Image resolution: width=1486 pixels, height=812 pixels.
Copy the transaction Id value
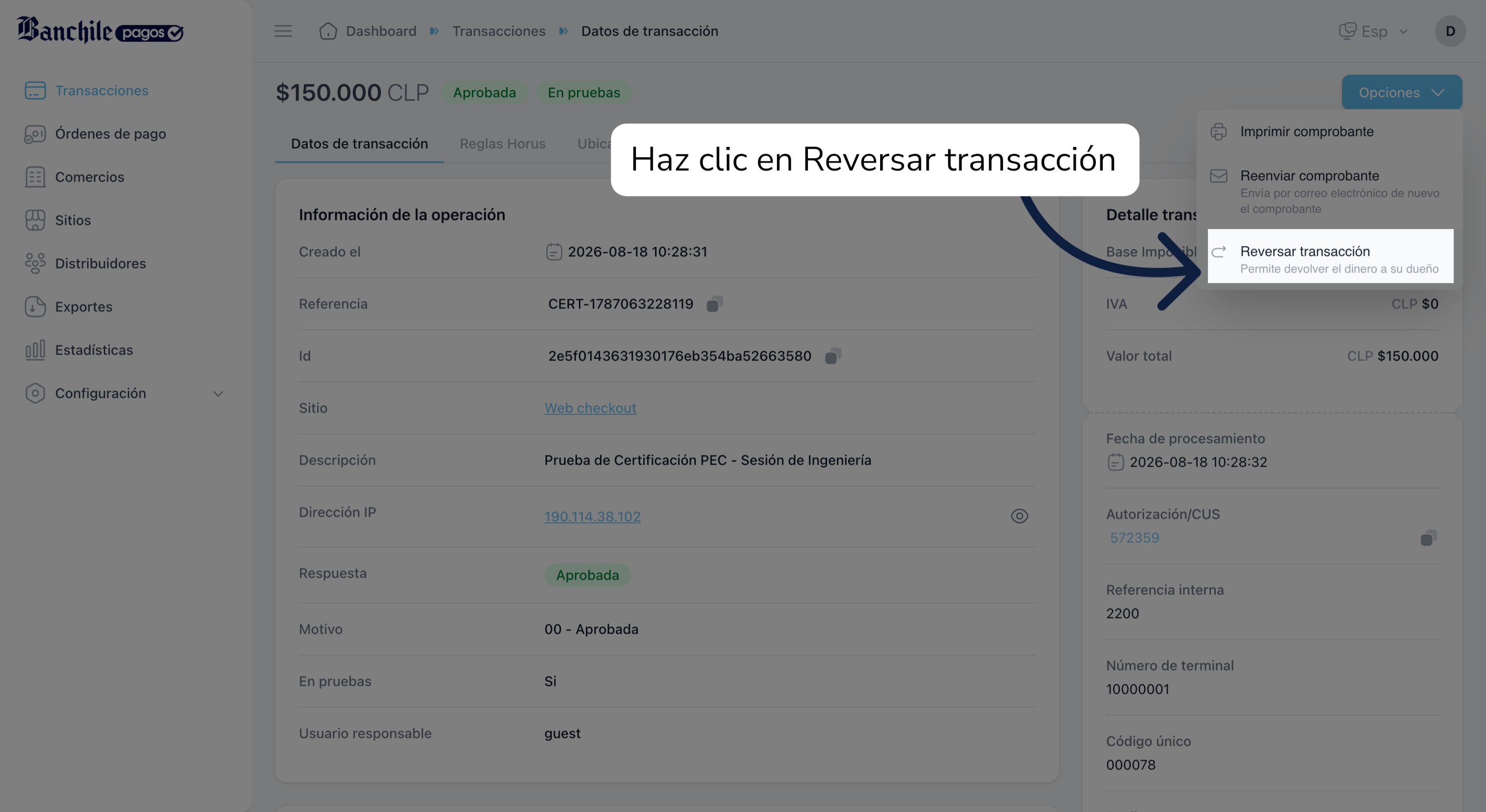(x=833, y=357)
